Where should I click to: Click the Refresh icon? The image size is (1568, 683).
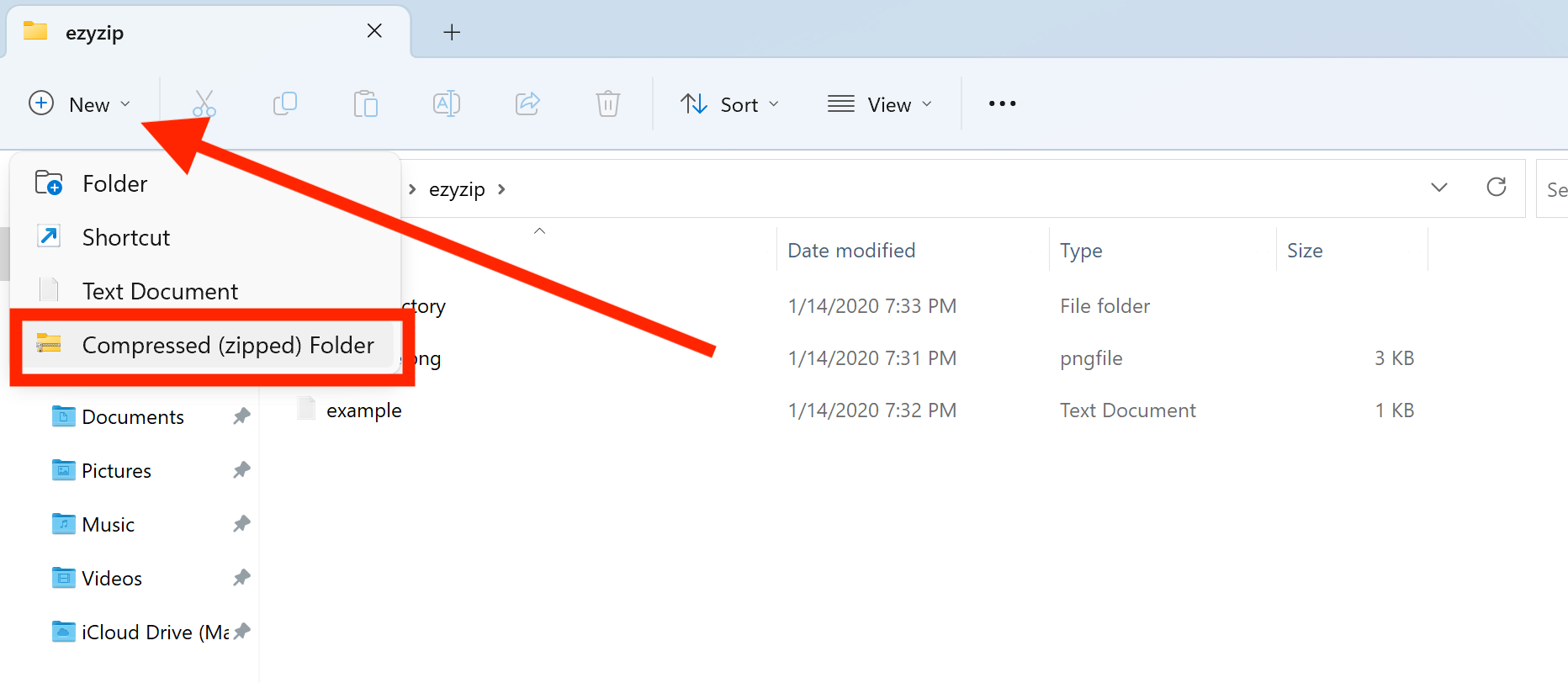coord(1496,187)
